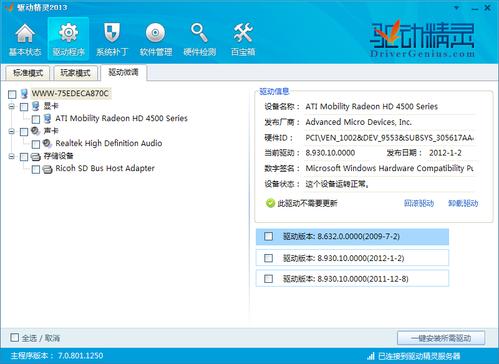
Task: Click the 回滚驱动 link
Action: click(419, 203)
